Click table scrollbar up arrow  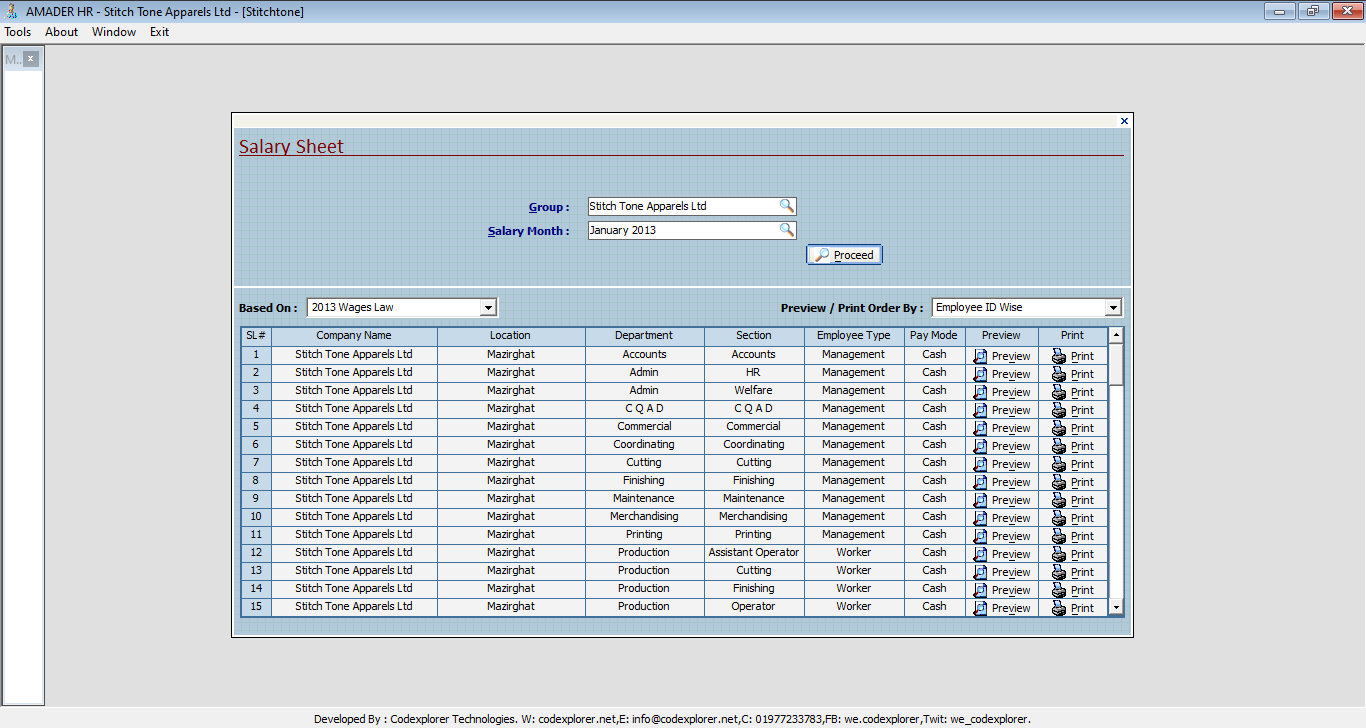[x=1116, y=335]
